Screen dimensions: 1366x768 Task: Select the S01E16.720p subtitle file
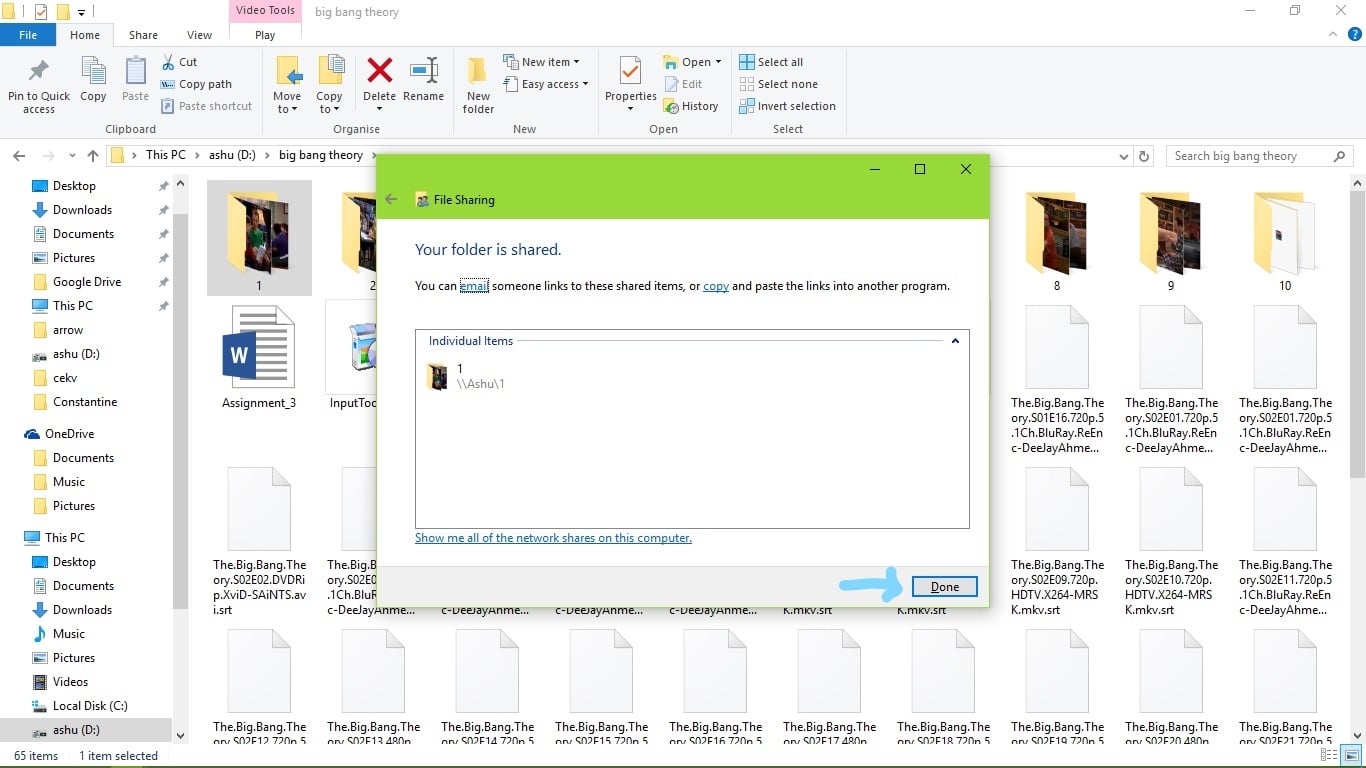(1057, 380)
